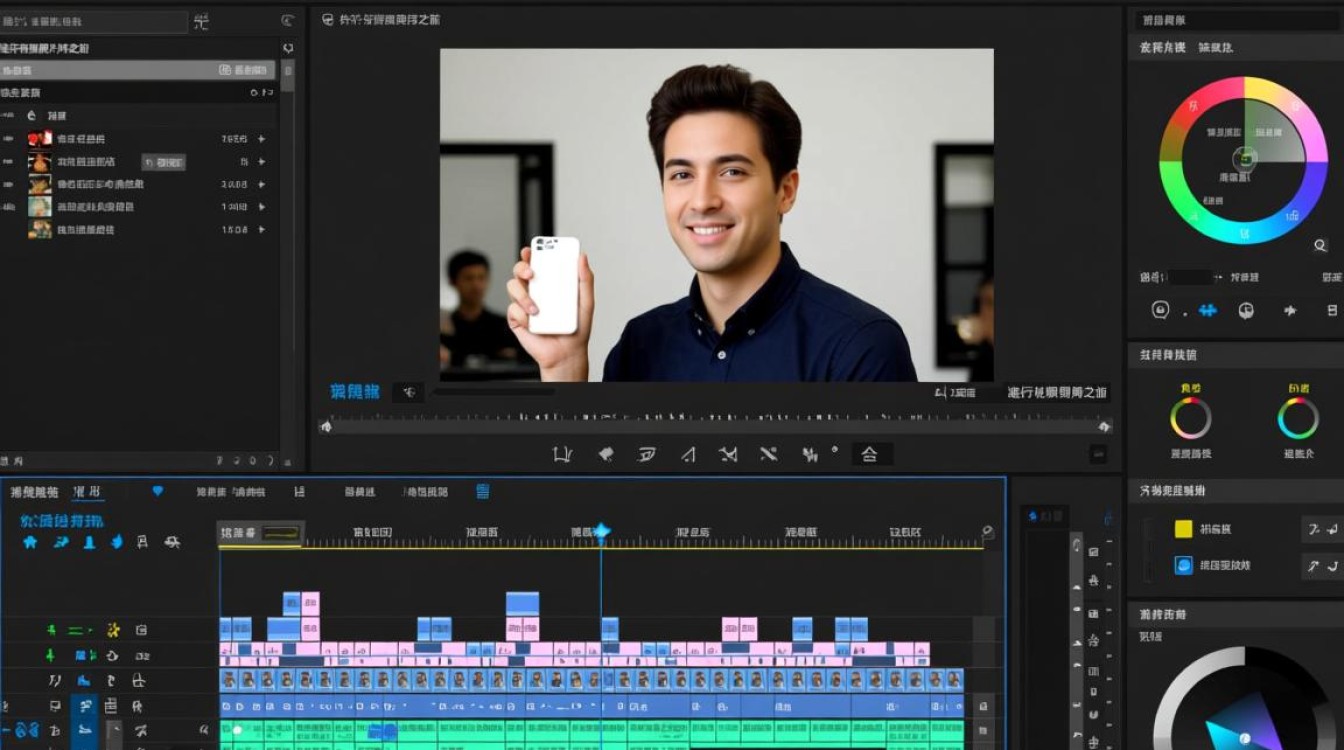Click the icon before the preview panel title

[327, 19]
